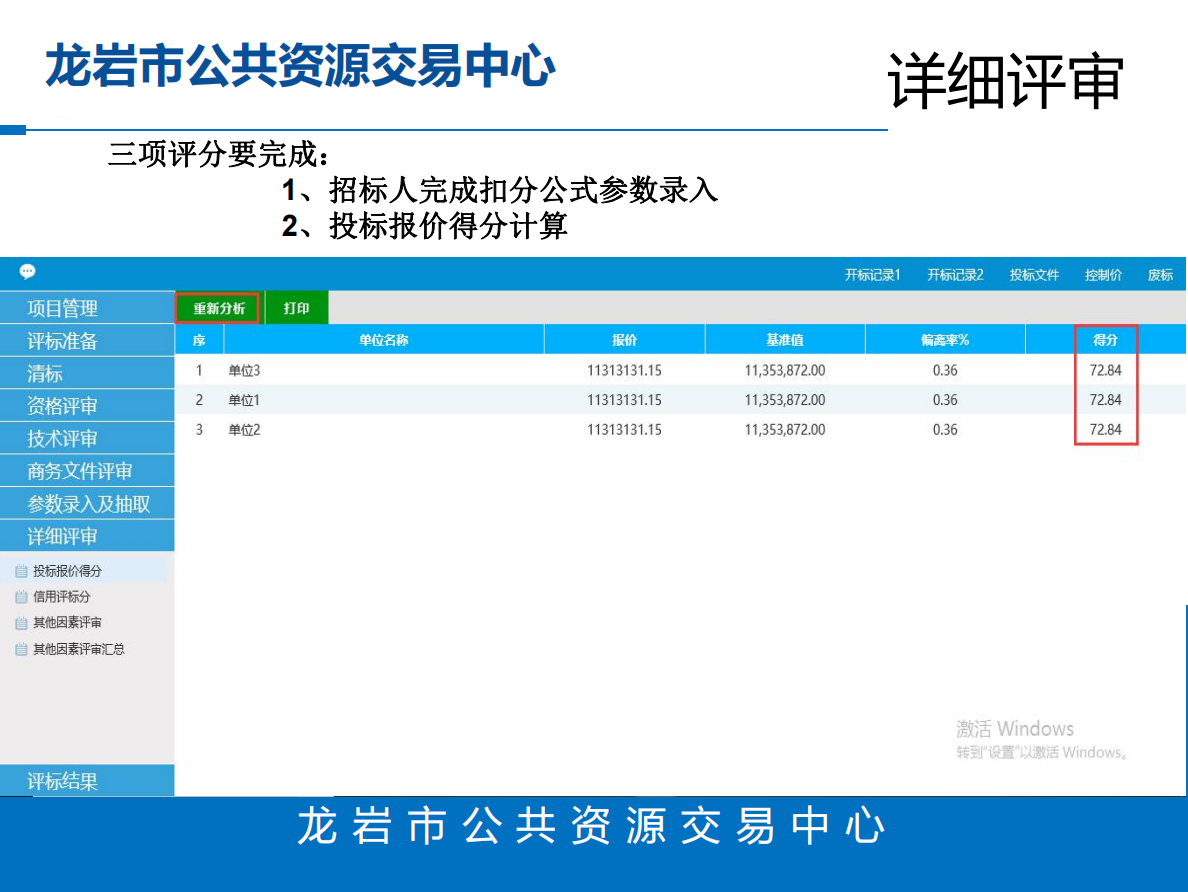
Task: Click 废标 in the top bar
Action: coord(1160,275)
